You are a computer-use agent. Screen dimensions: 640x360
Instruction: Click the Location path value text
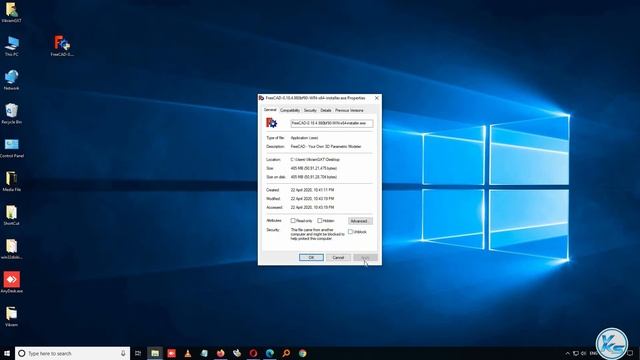pyautogui.click(x=315, y=160)
